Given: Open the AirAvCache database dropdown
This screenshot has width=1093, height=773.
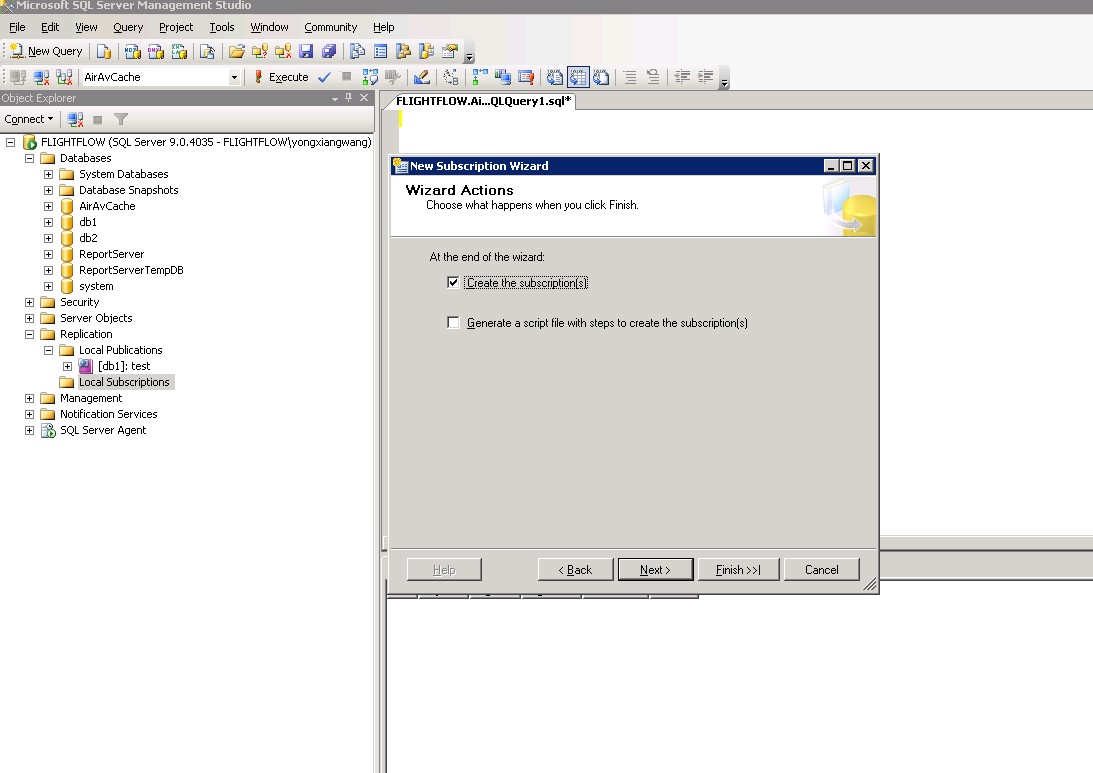Looking at the screenshot, I should (x=234, y=77).
